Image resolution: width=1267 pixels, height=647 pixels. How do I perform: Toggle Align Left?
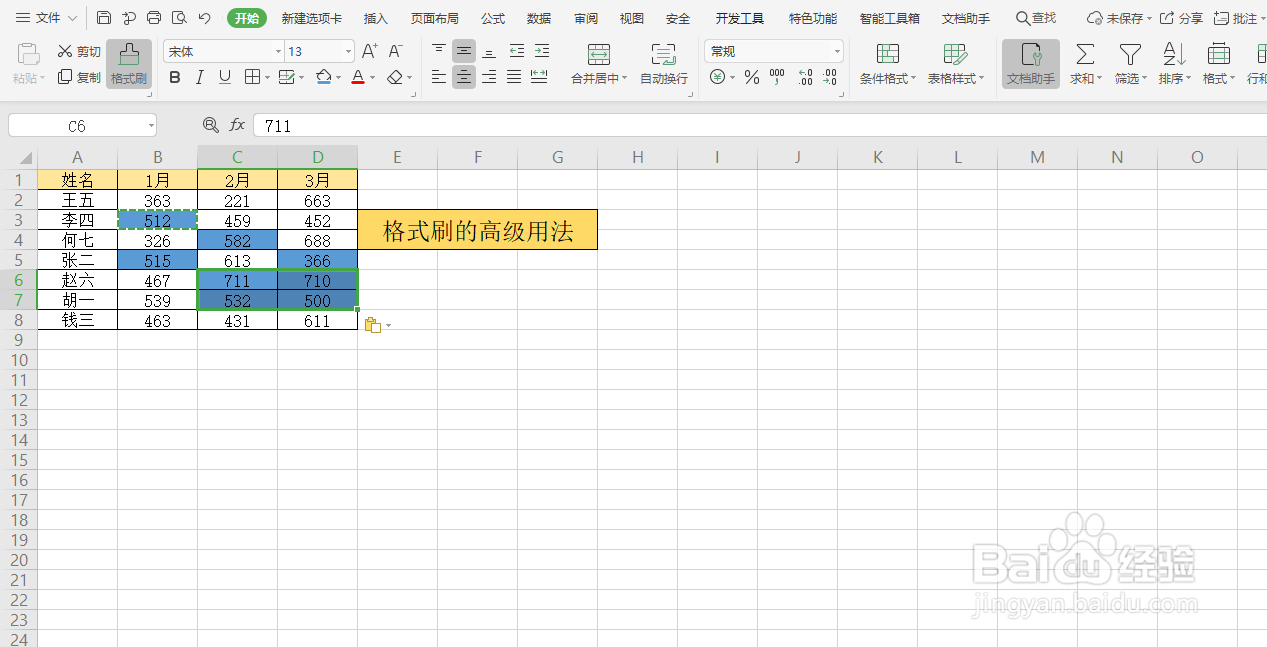439,77
